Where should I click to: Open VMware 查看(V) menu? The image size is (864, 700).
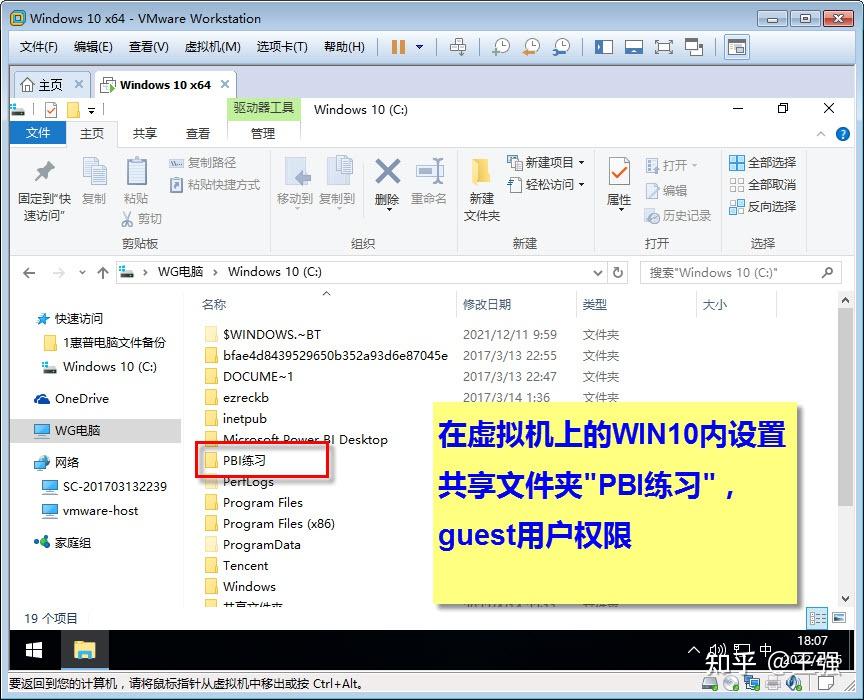tap(149, 47)
